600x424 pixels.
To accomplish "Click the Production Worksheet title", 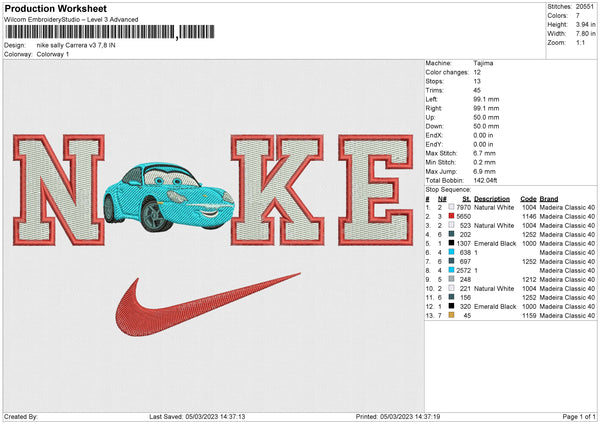I will coord(55,8).
